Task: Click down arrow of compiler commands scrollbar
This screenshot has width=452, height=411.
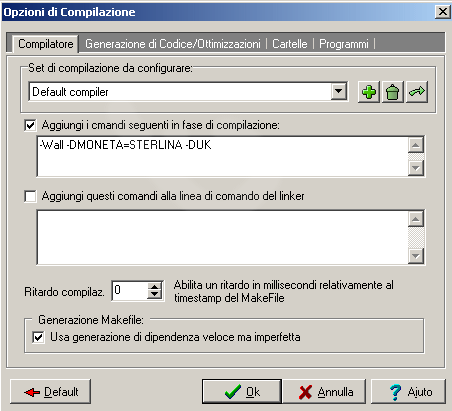Action: [x=416, y=168]
